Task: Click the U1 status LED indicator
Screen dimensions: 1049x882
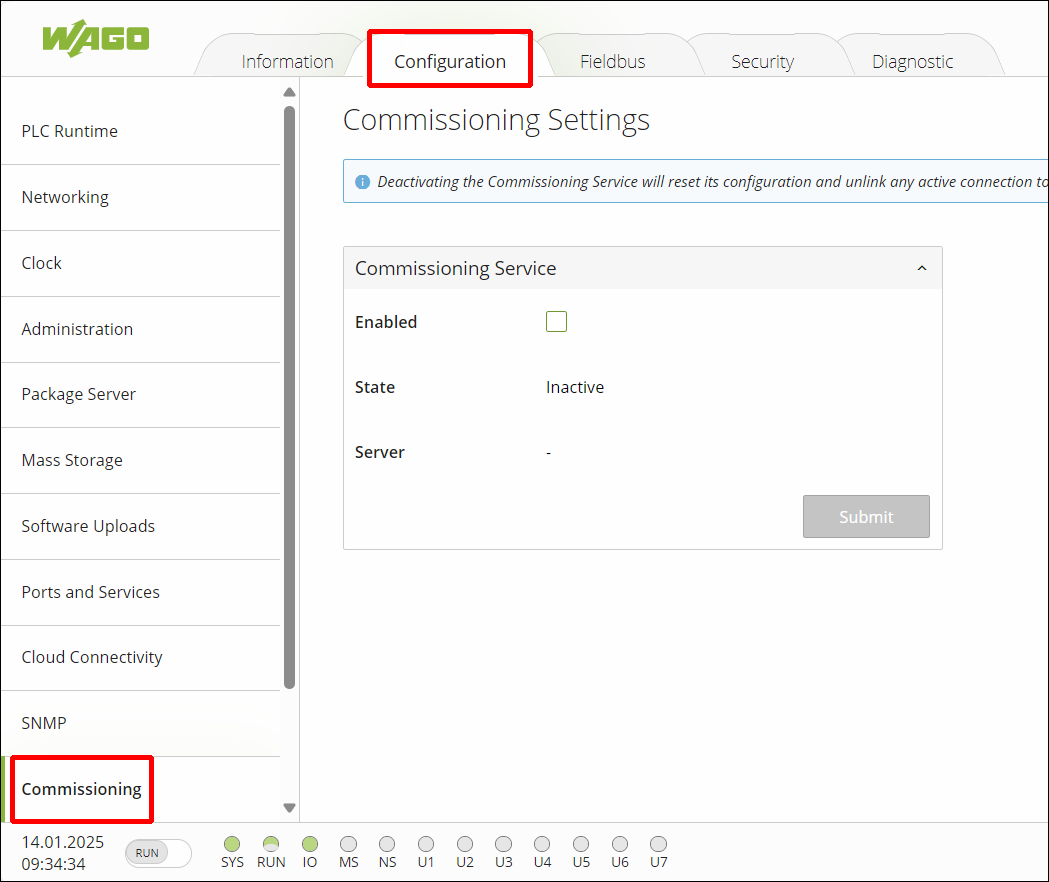Action: pos(426,843)
